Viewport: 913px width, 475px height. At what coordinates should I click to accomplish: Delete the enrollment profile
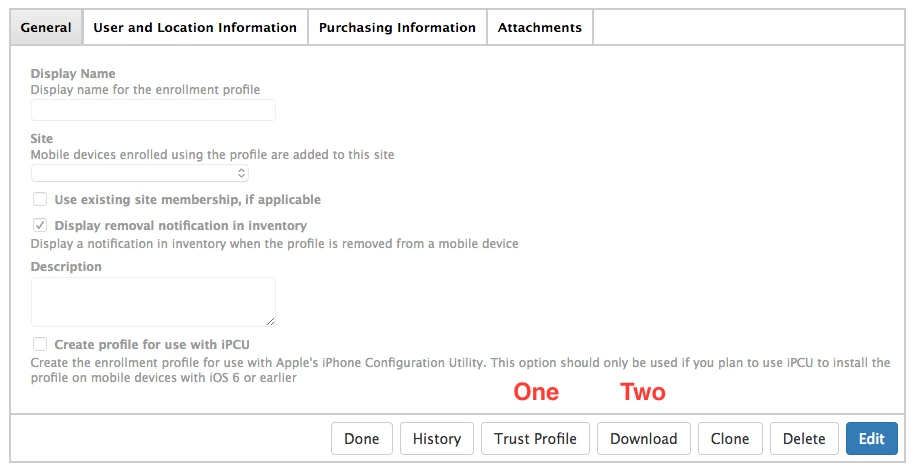pos(804,438)
